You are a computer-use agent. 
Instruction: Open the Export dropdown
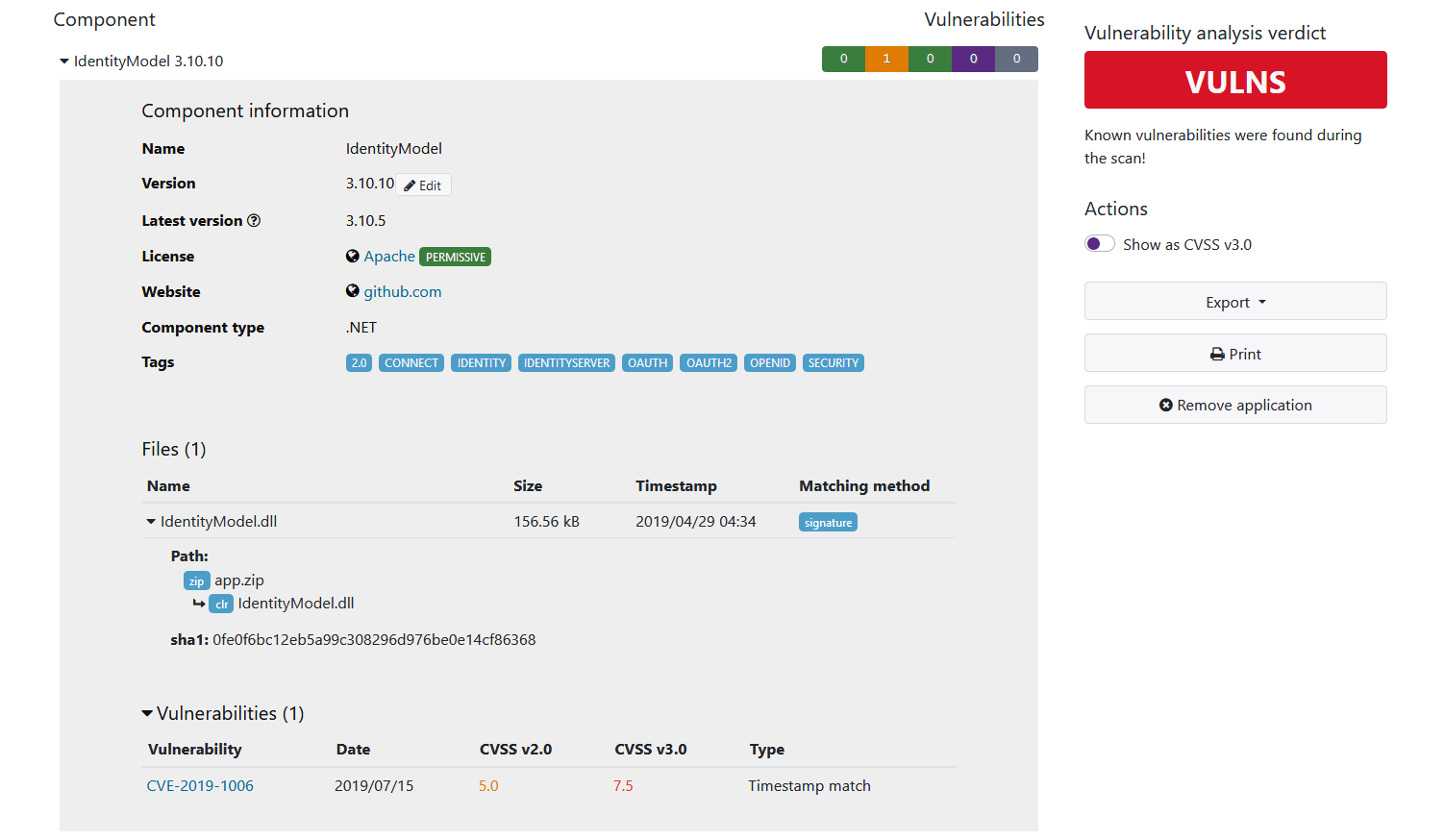[1235, 301]
